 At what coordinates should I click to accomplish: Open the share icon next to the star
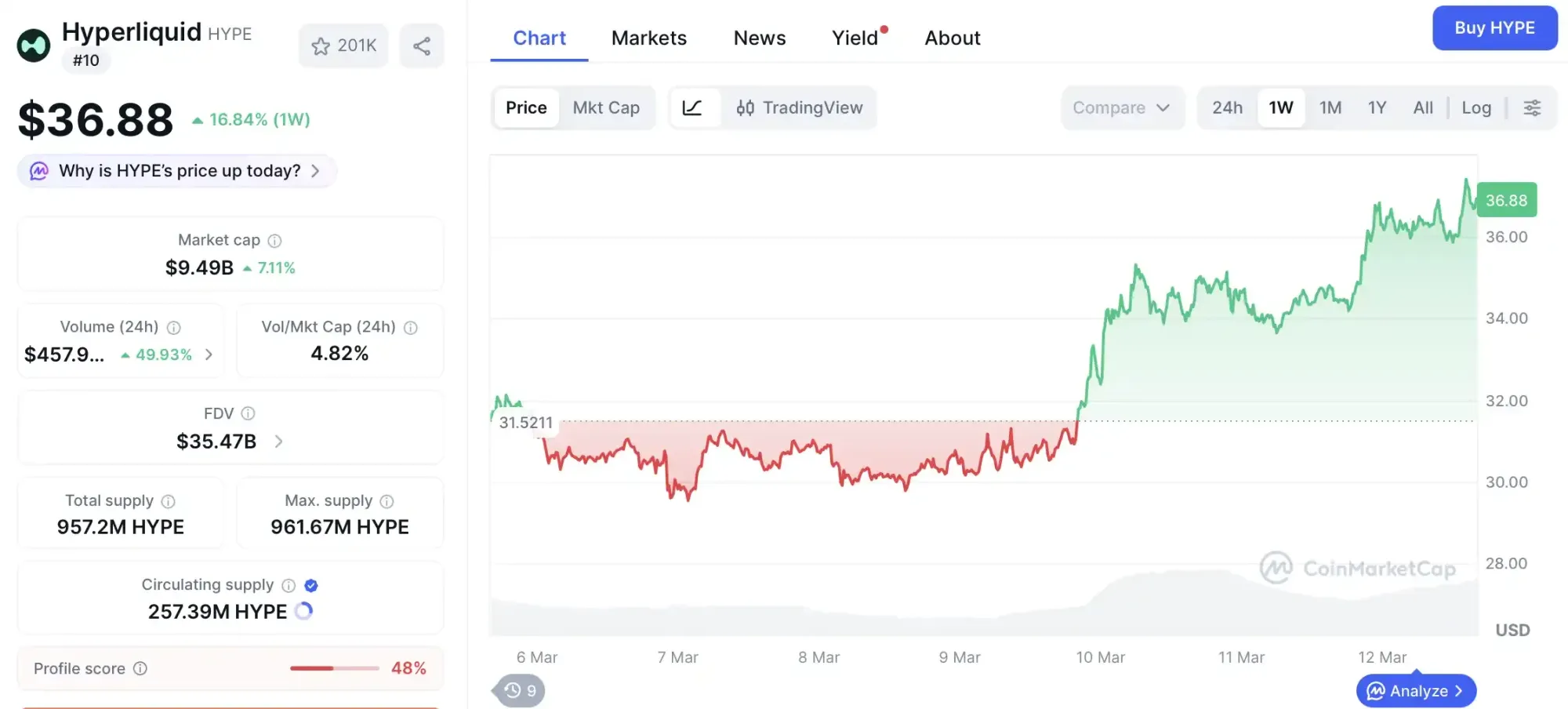[422, 45]
